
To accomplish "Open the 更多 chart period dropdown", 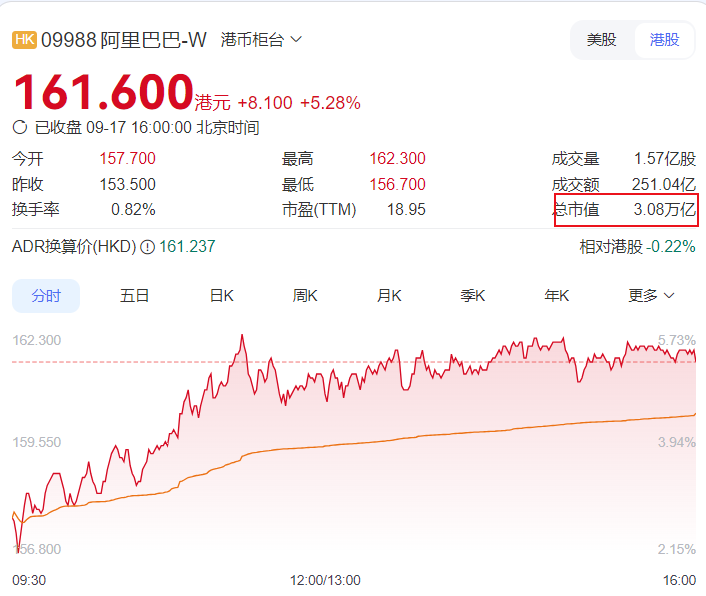I will [x=651, y=296].
